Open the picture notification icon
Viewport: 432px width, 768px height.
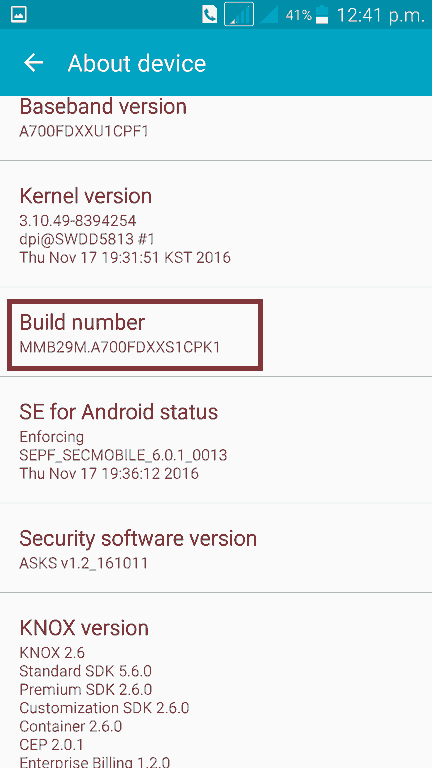tap(18, 15)
